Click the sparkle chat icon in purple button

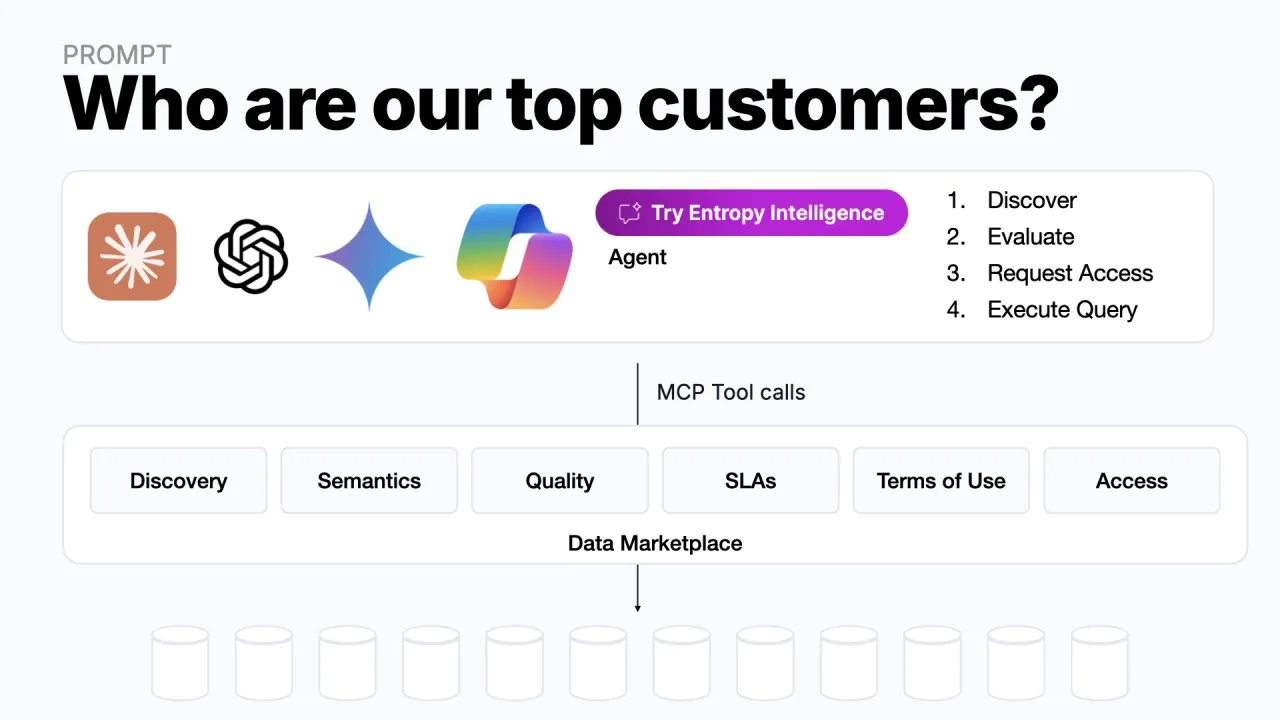(x=629, y=213)
